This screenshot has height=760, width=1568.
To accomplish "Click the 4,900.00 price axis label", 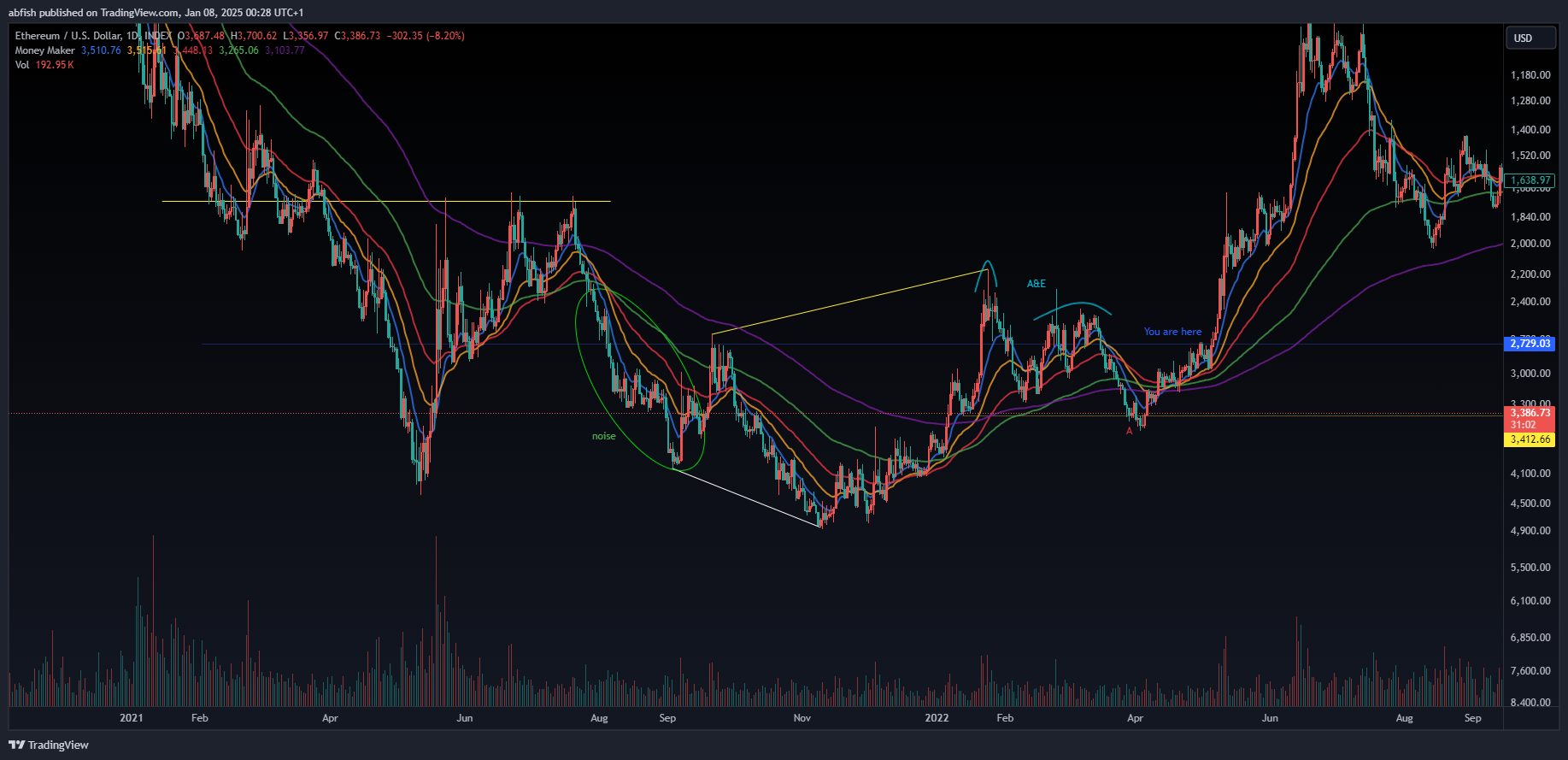I will (x=1530, y=531).
